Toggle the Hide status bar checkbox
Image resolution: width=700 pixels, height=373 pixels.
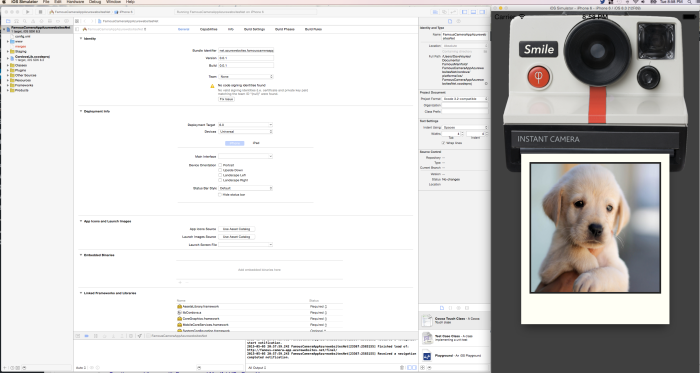(220, 195)
